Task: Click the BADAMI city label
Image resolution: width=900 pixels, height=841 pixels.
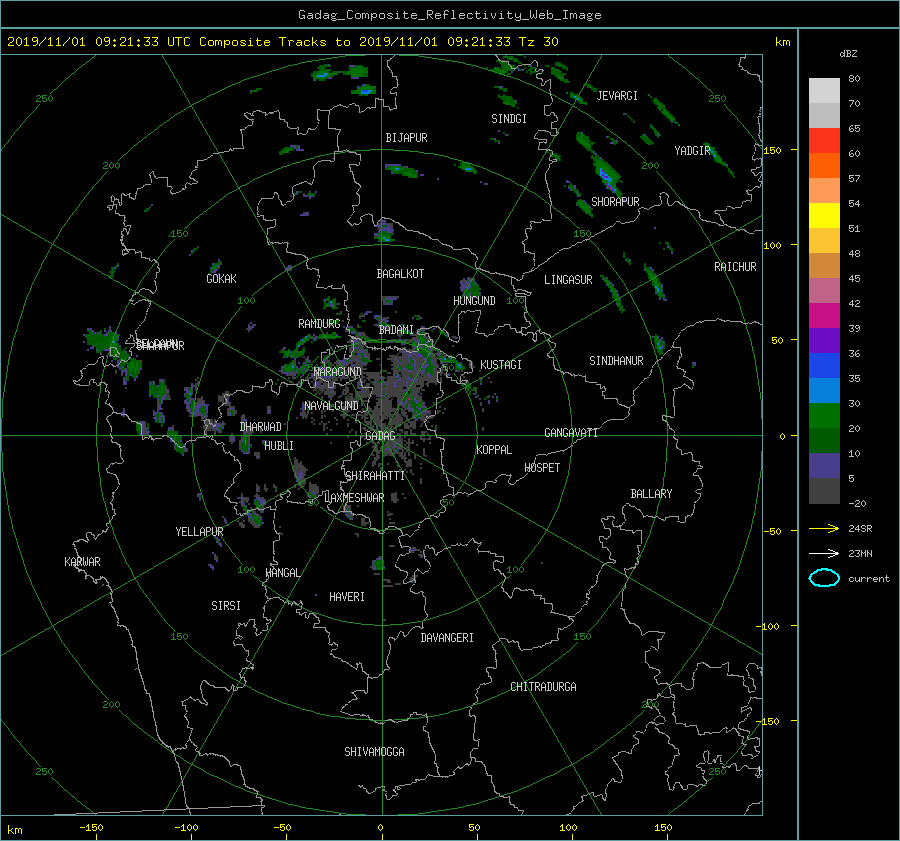Action: [396, 330]
